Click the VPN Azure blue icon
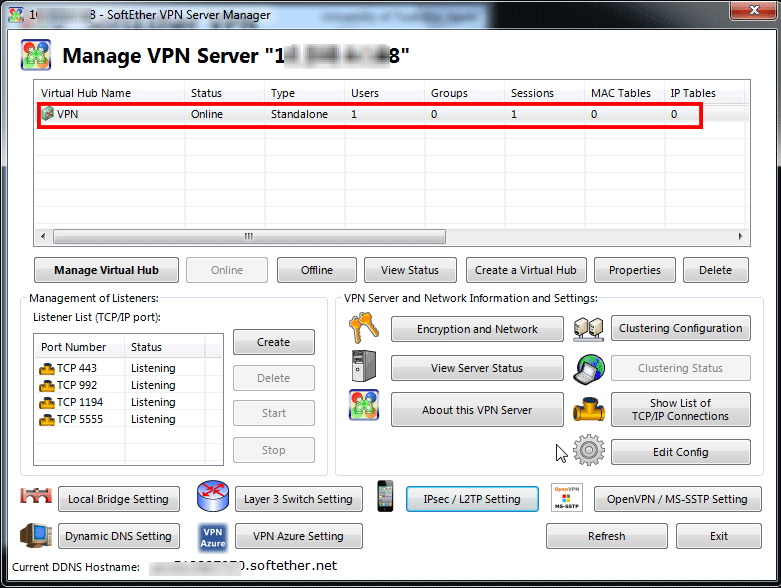 pyautogui.click(x=212, y=536)
